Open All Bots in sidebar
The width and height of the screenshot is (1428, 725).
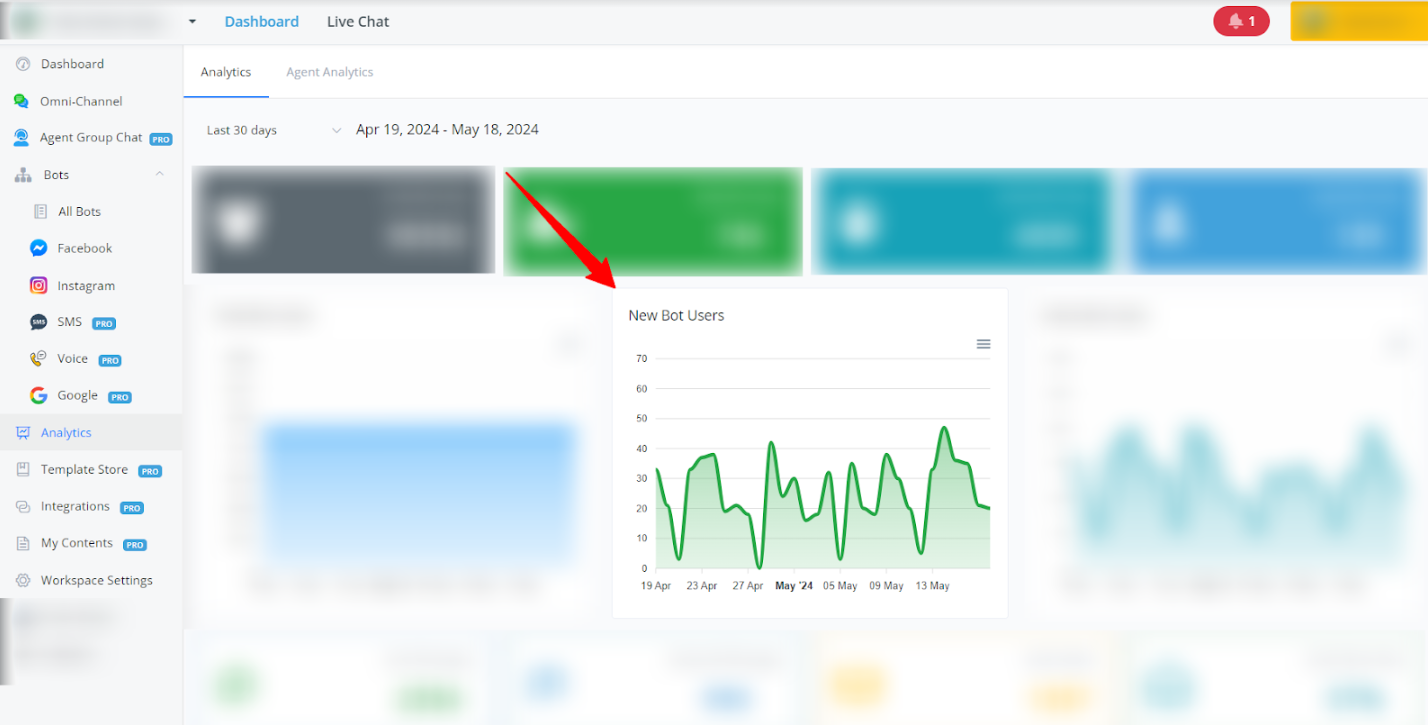click(x=79, y=212)
